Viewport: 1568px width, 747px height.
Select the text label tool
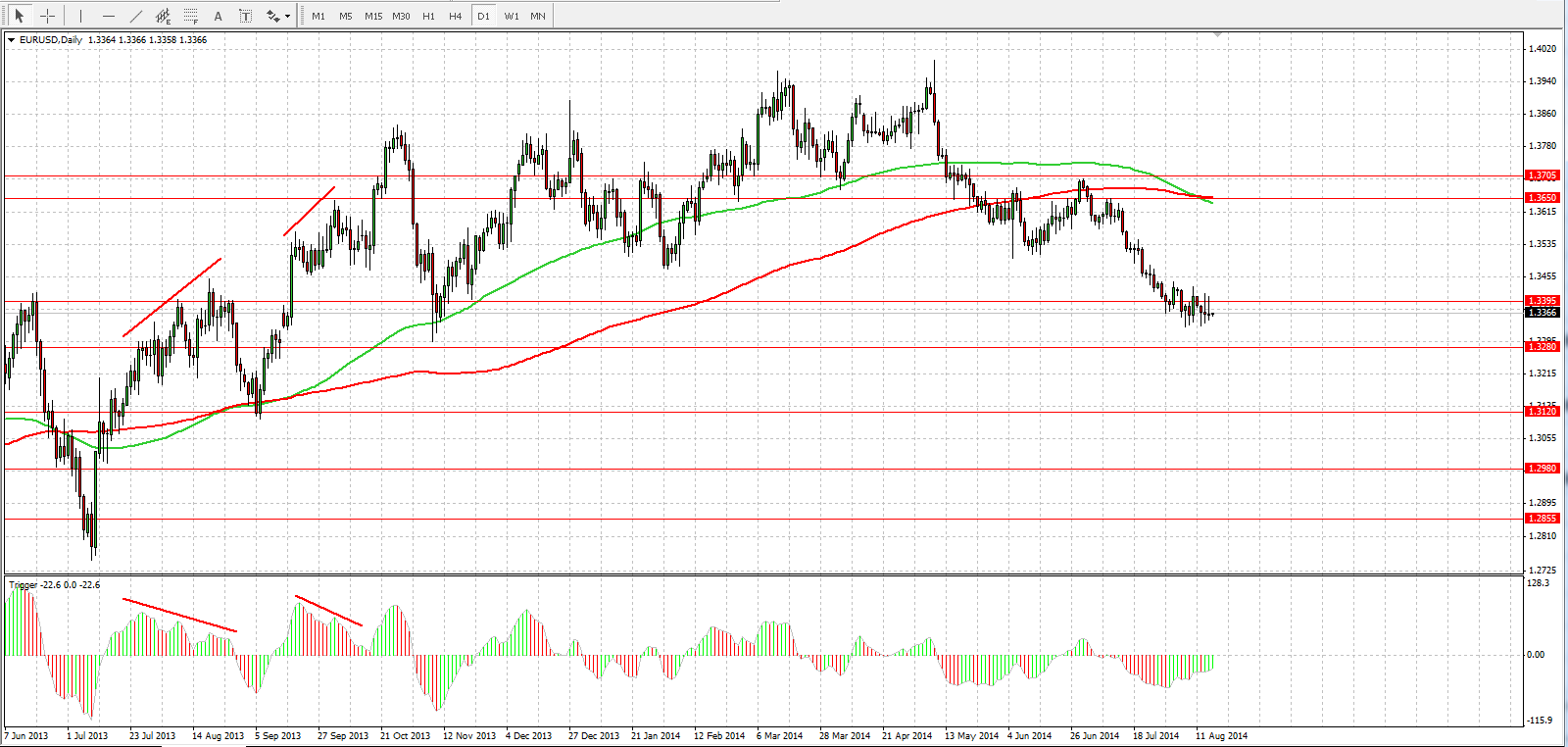pos(245,16)
